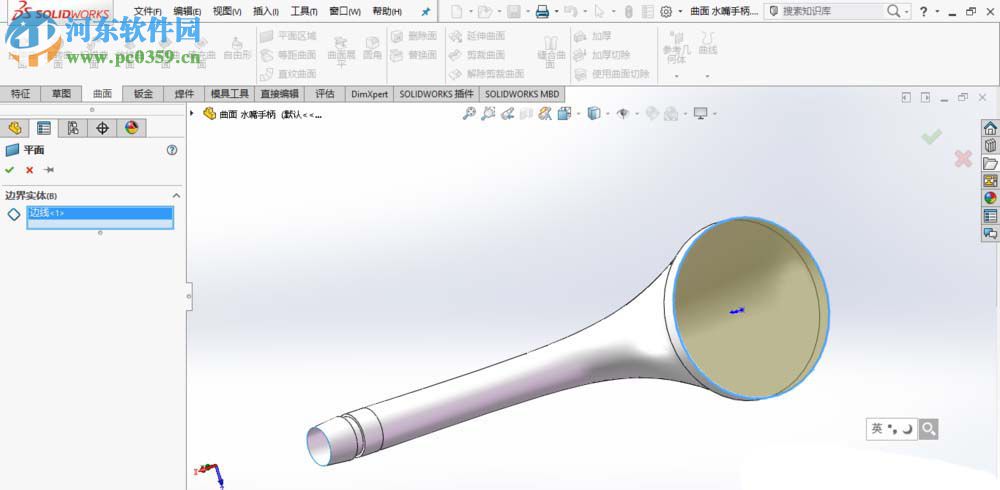This screenshot has width=1000, height=490.
Task: Open the Print dropdown arrow
Action: [x=557, y=11]
